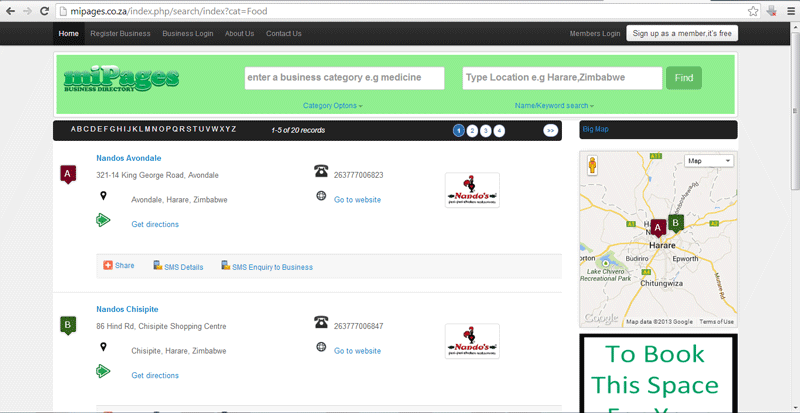This screenshot has width=800, height=413.
Task: Click the Share link
Action: (124, 265)
